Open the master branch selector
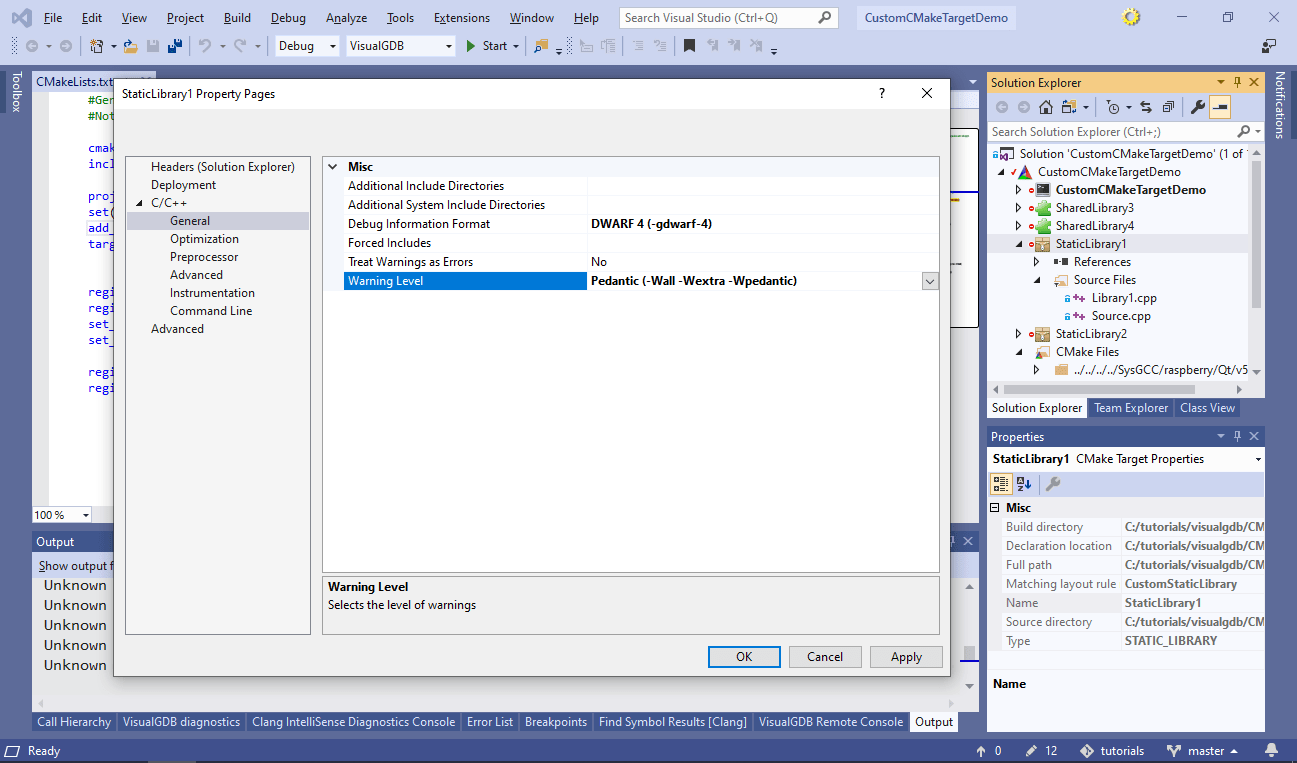The height and width of the screenshot is (763, 1297). [1203, 751]
